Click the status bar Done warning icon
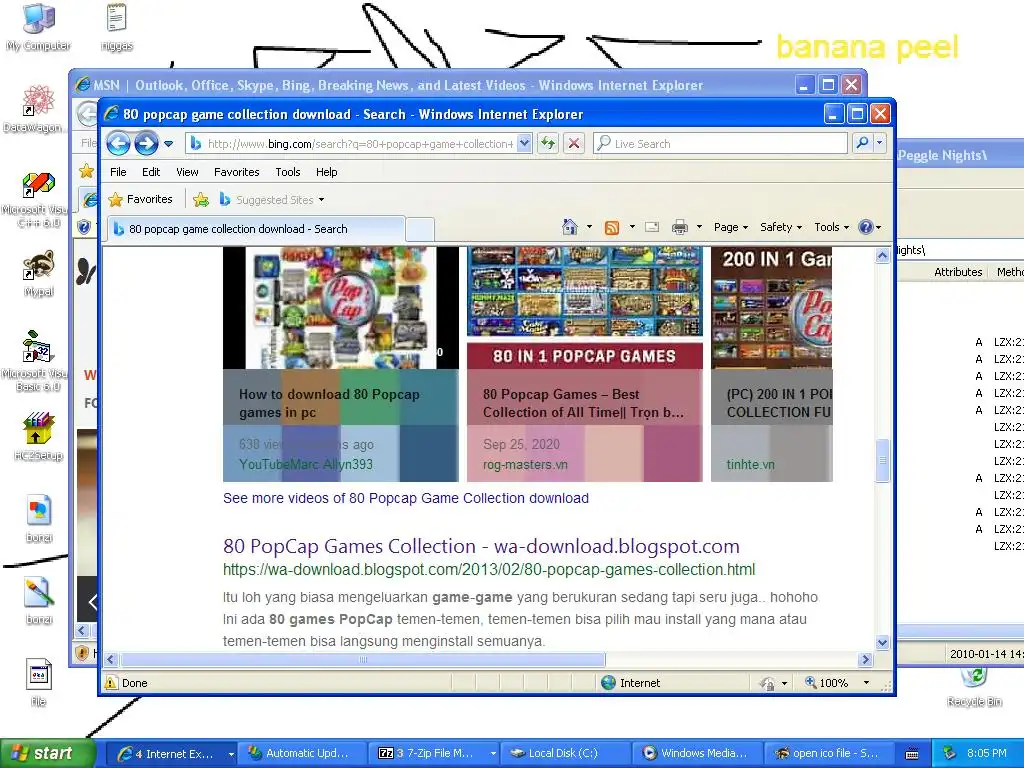The image size is (1024, 768). (x=112, y=682)
